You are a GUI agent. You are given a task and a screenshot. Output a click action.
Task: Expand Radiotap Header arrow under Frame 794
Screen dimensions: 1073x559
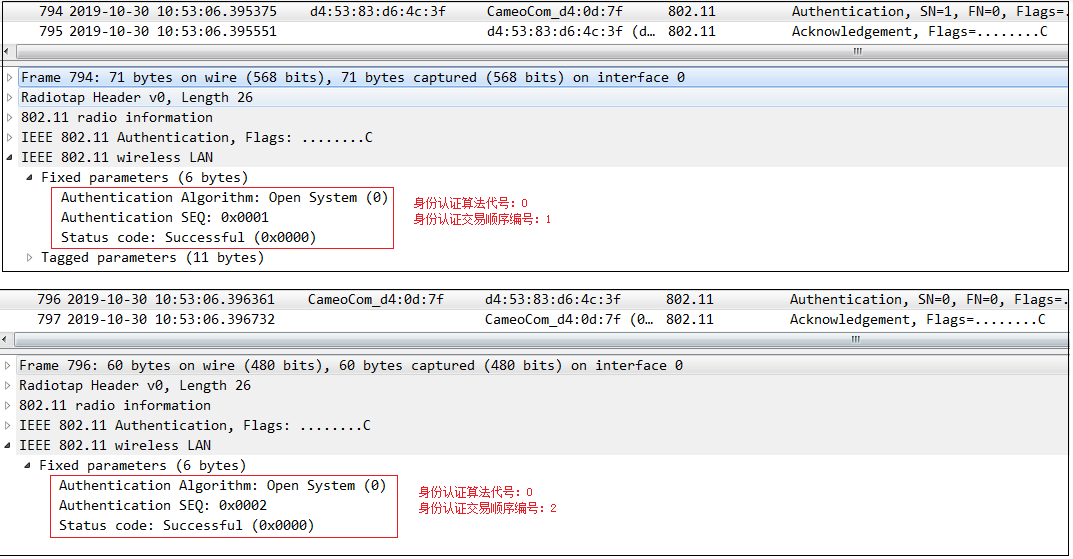10,98
